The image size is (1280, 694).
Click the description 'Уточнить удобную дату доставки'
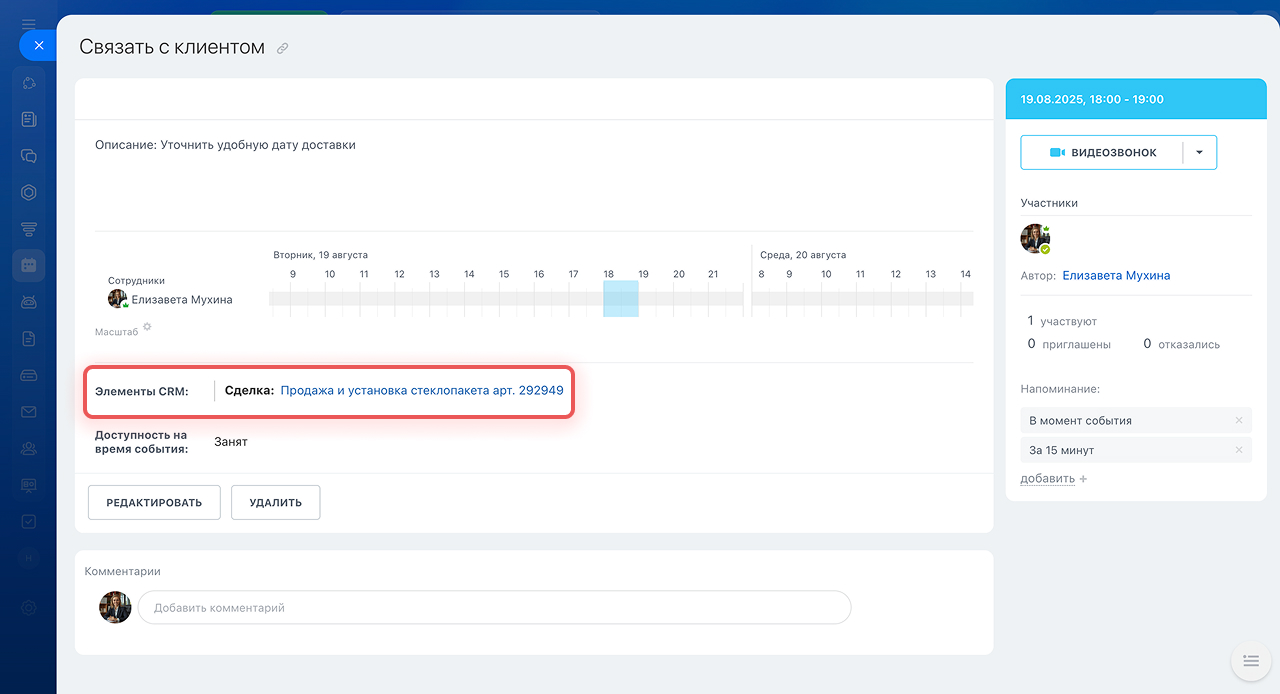(x=258, y=145)
